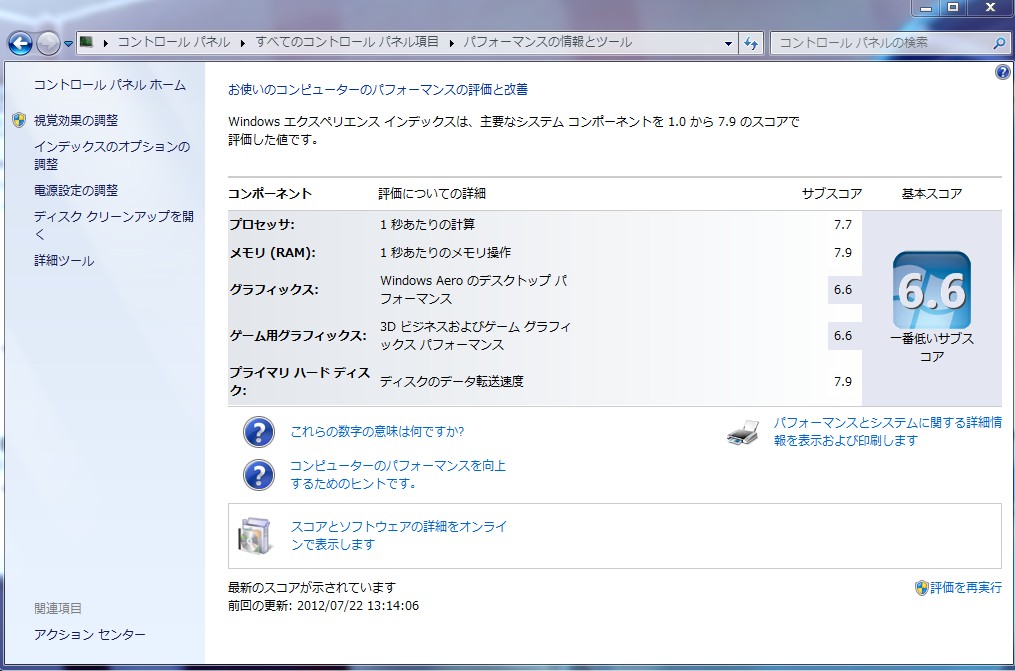Click in the コントロール パネルの検索 search box

click(x=880, y=43)
